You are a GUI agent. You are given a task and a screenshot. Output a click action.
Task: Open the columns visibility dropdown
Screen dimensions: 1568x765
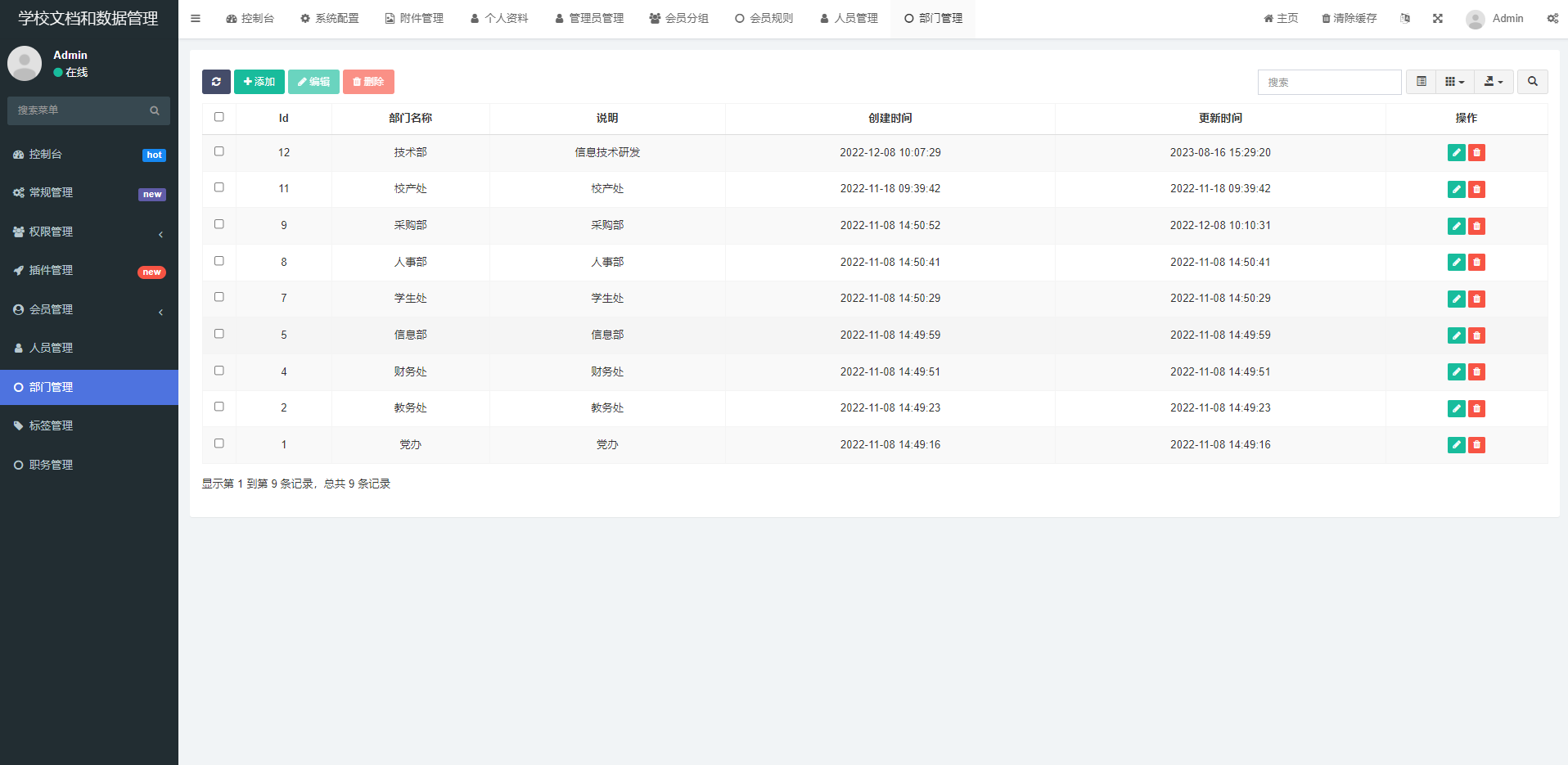(1454, 82)
